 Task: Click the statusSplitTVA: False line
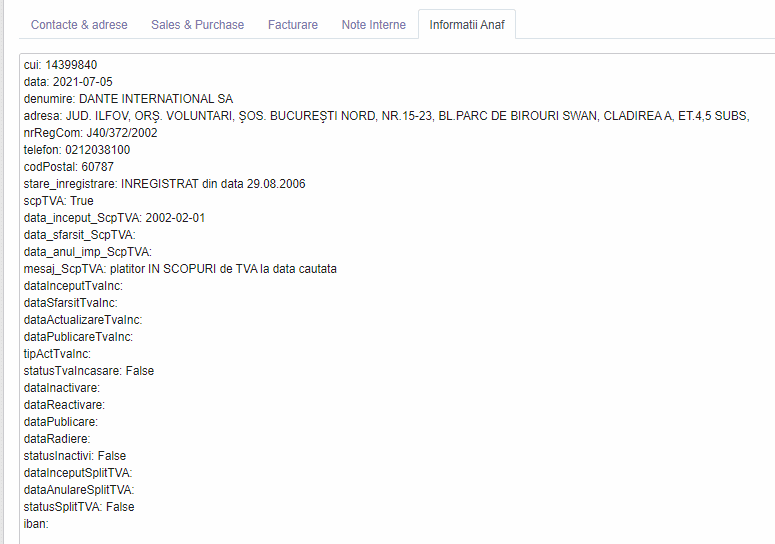79,507
